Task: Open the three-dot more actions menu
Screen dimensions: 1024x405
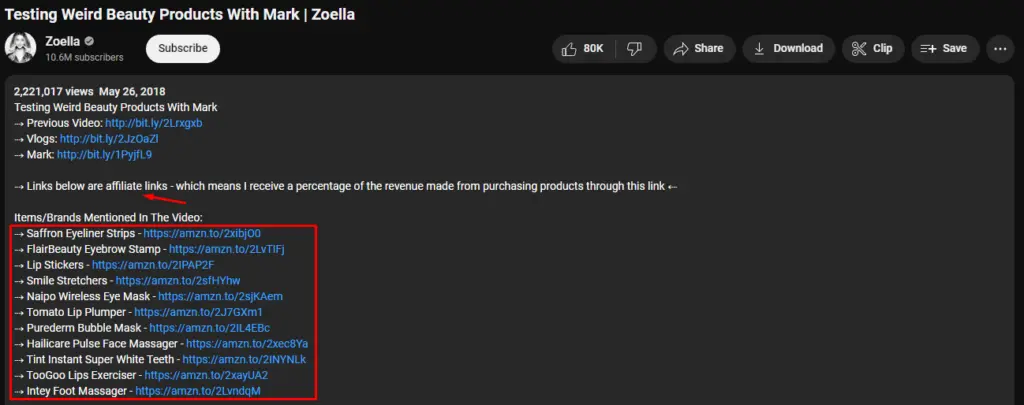Action: tap(1000, 48)
